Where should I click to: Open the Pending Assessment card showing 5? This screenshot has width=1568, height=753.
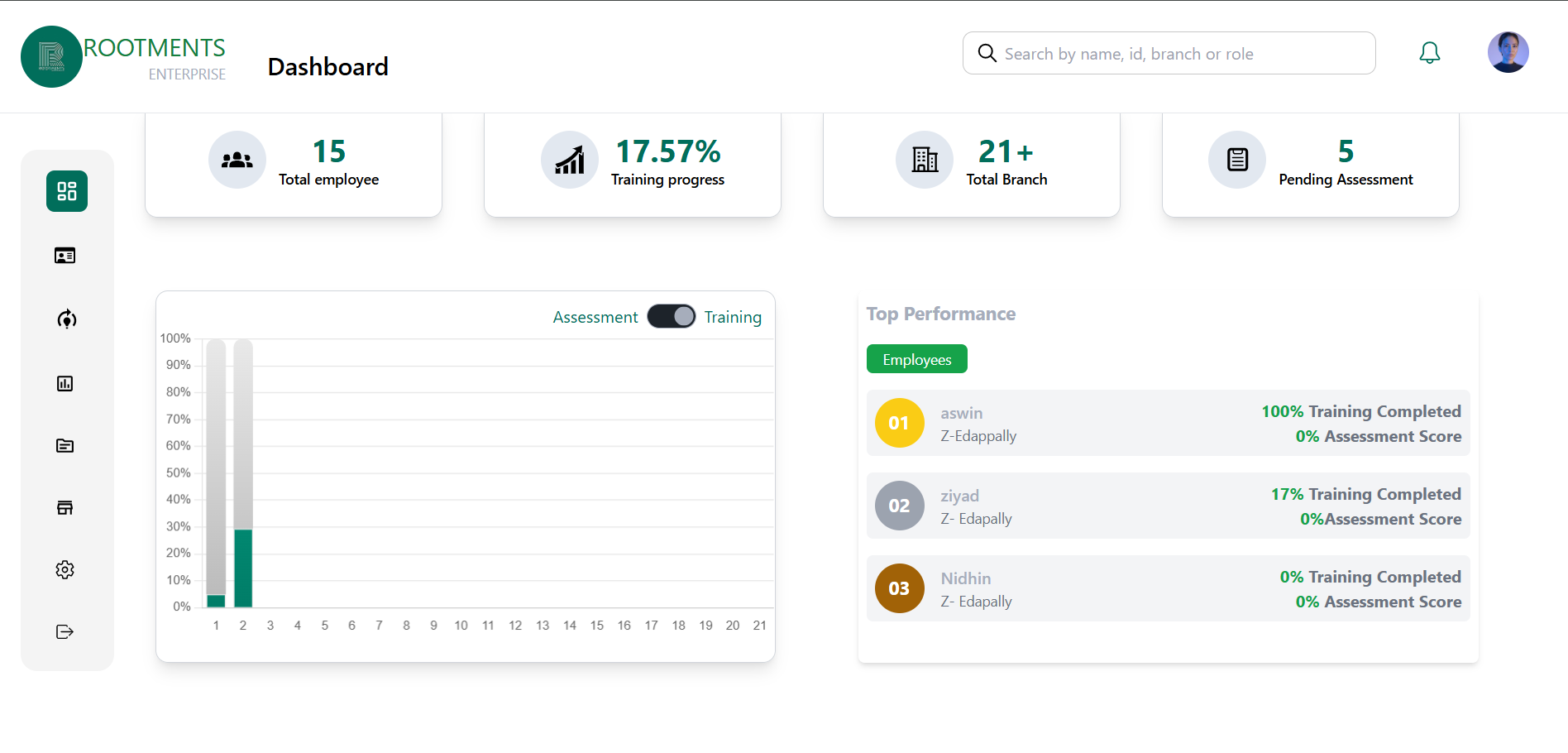[x=1311, y=165]
